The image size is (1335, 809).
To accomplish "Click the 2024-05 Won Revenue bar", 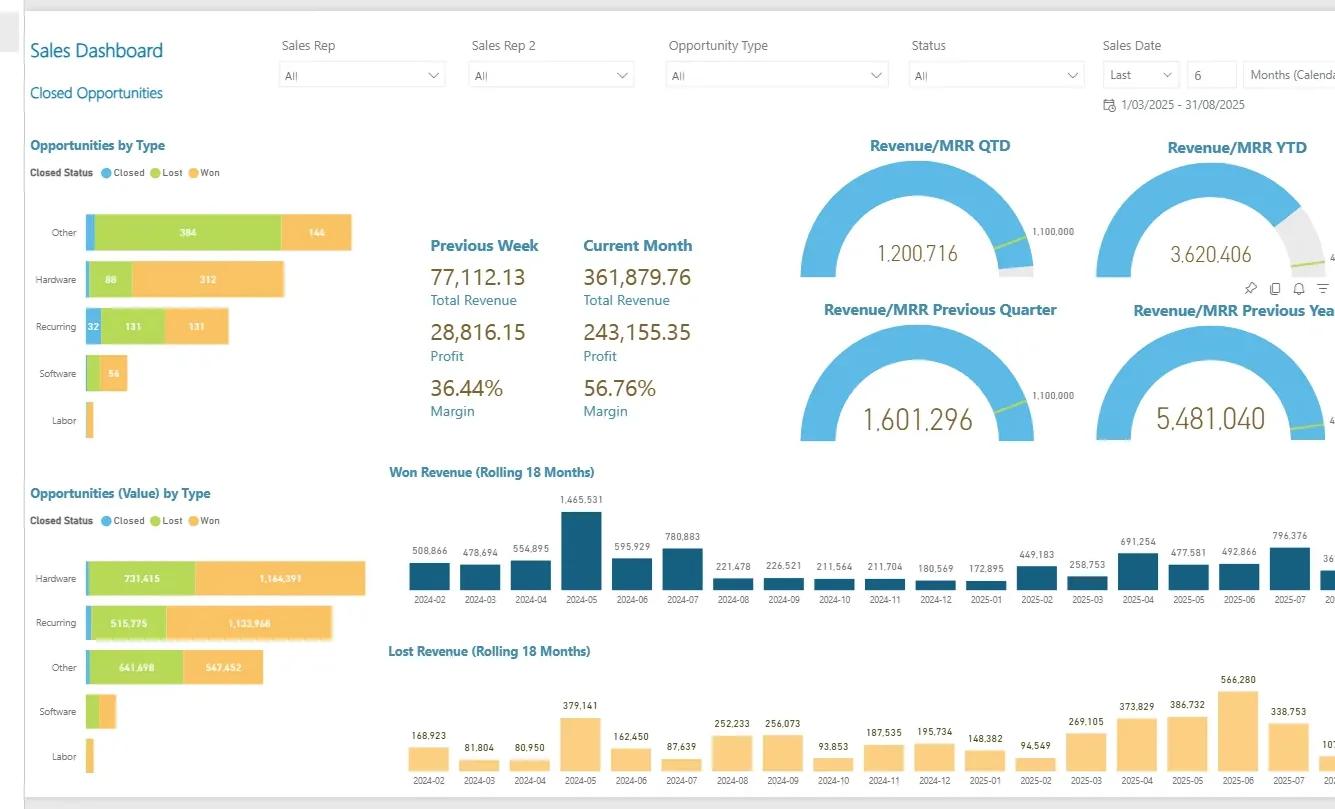I will pyautogui.click(x=582, y=551).
